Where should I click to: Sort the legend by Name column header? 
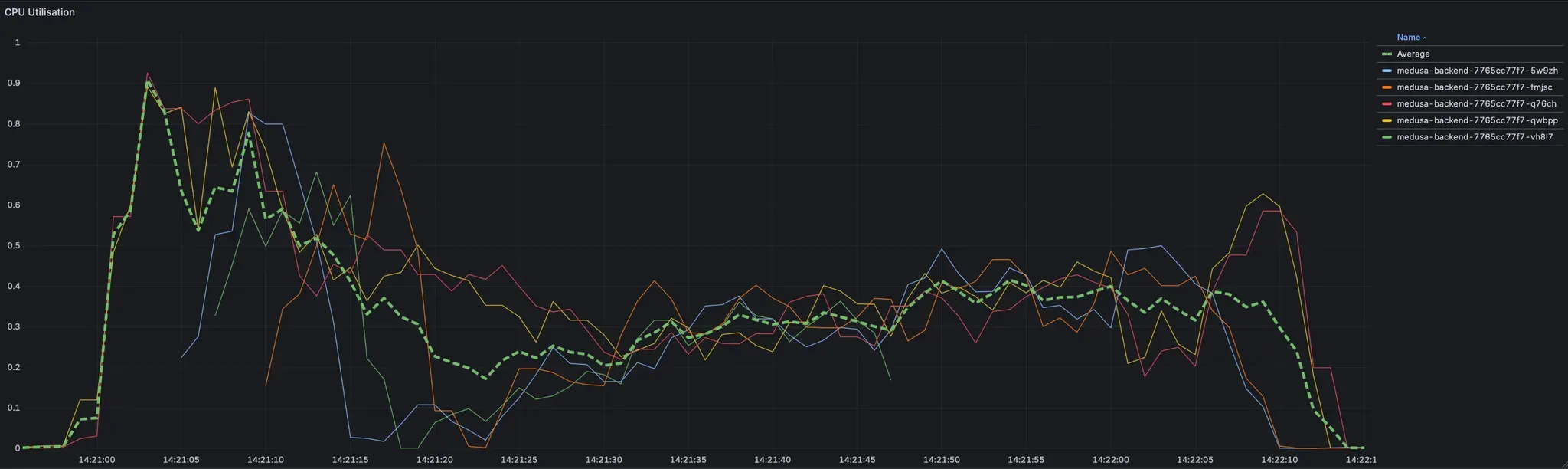pos(1408,38)
